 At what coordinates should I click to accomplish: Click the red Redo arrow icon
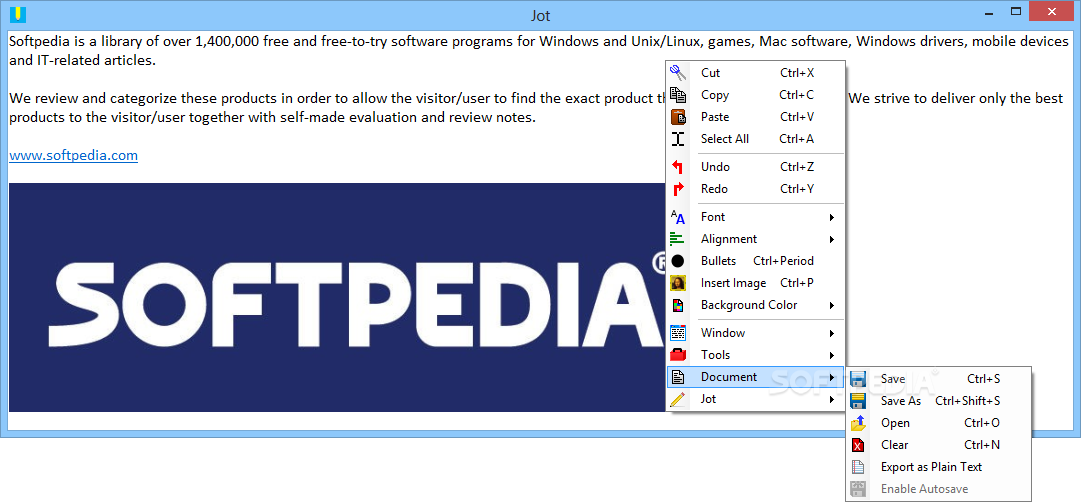click(678, 189)
